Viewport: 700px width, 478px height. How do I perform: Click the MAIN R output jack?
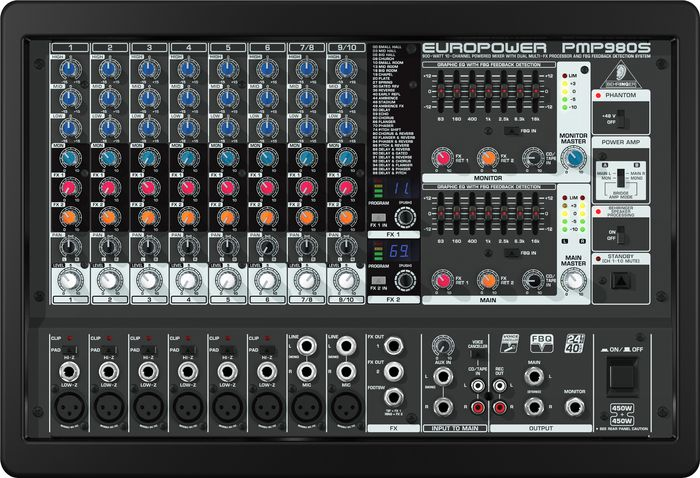(534, 407)
